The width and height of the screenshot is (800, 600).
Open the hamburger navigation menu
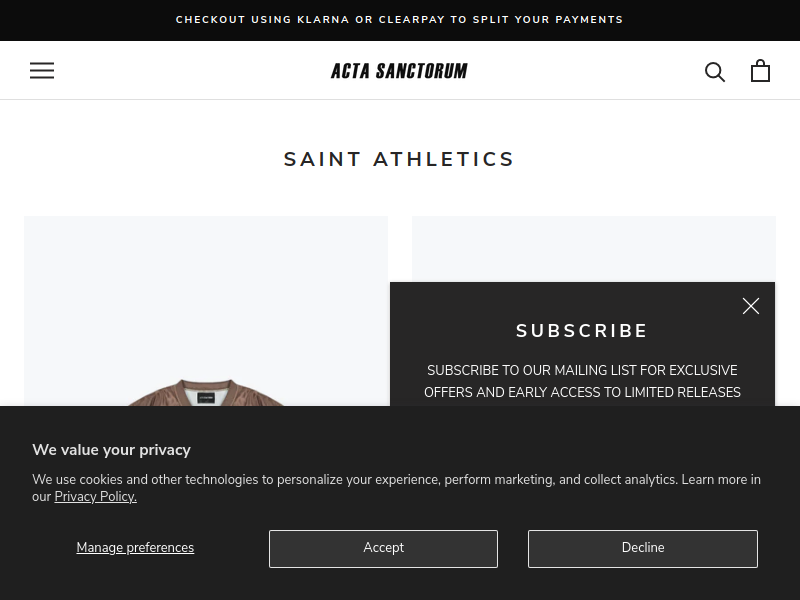tap(42, 70)
